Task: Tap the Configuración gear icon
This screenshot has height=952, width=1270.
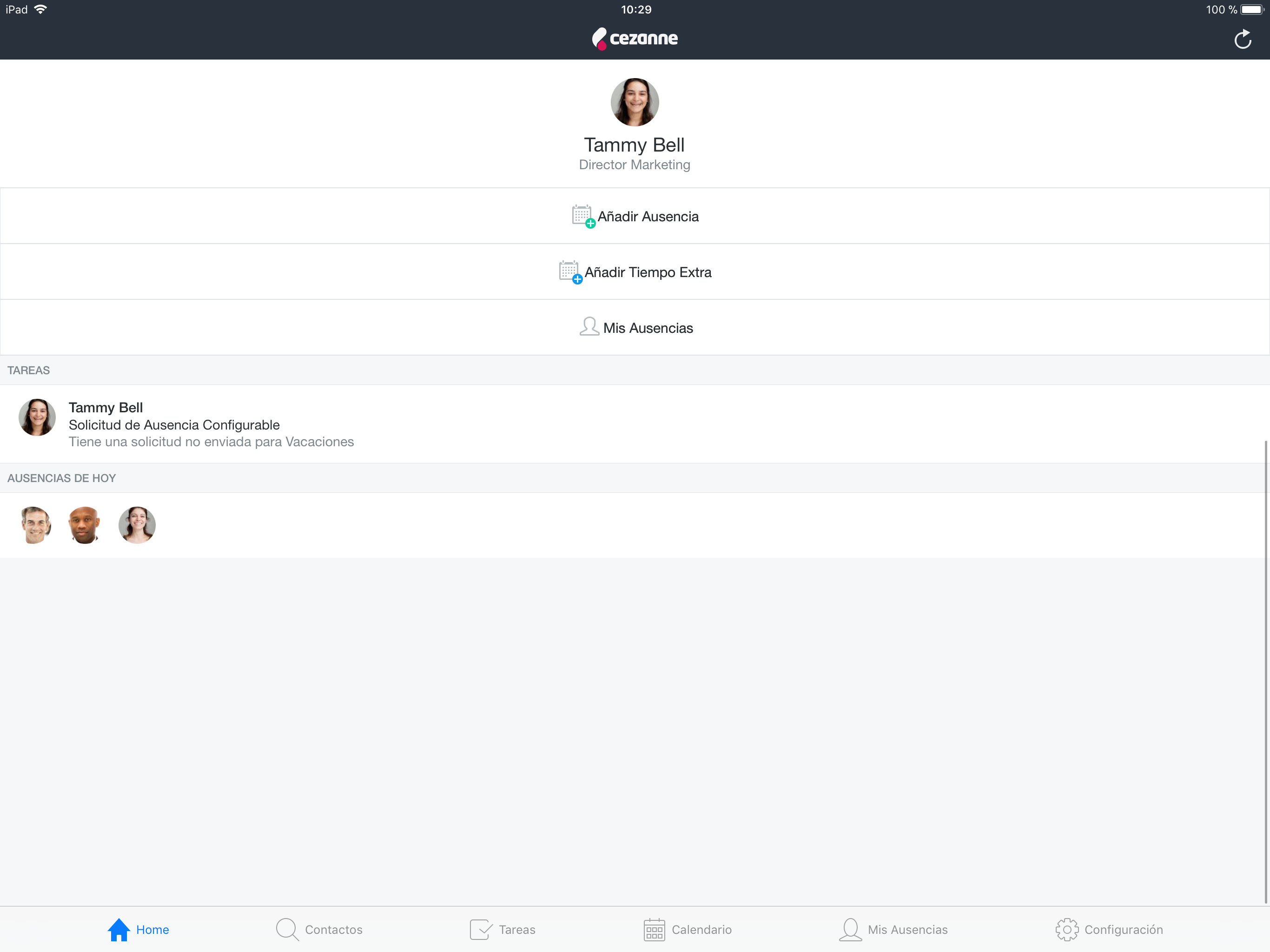Action: [1067, 930]
